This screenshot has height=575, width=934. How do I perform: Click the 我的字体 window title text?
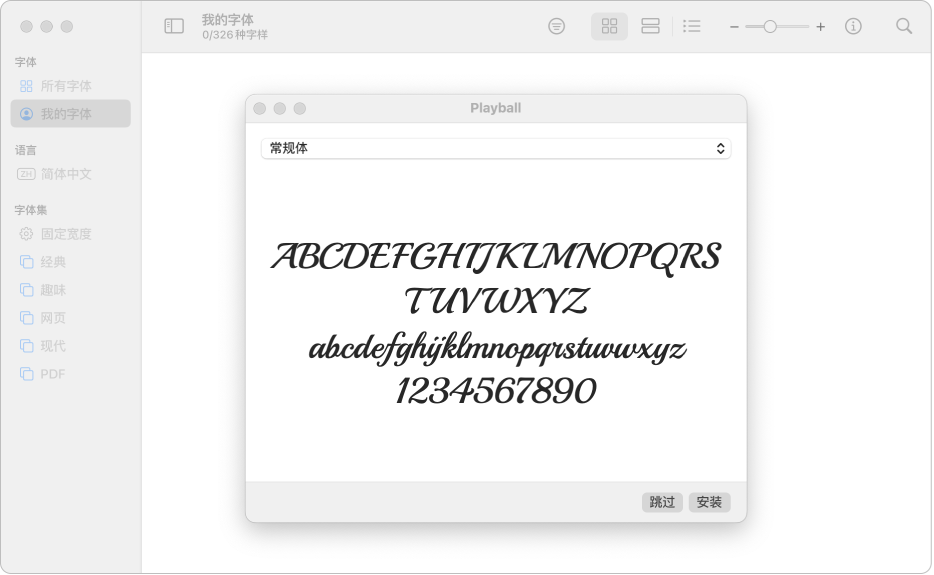coord(228,20)
